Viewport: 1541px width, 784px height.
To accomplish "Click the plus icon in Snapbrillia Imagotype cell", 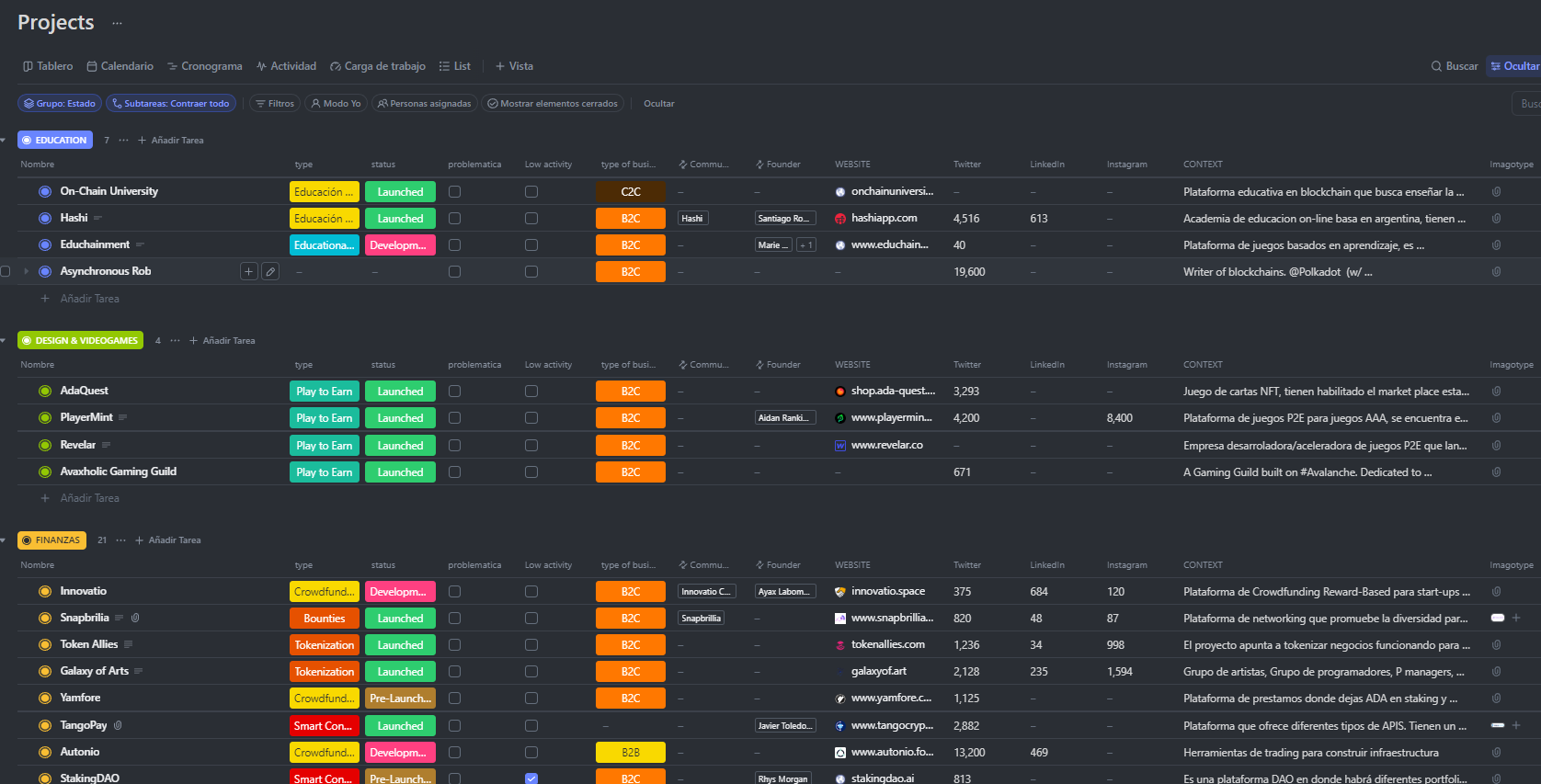I will tap(1516, 618).
